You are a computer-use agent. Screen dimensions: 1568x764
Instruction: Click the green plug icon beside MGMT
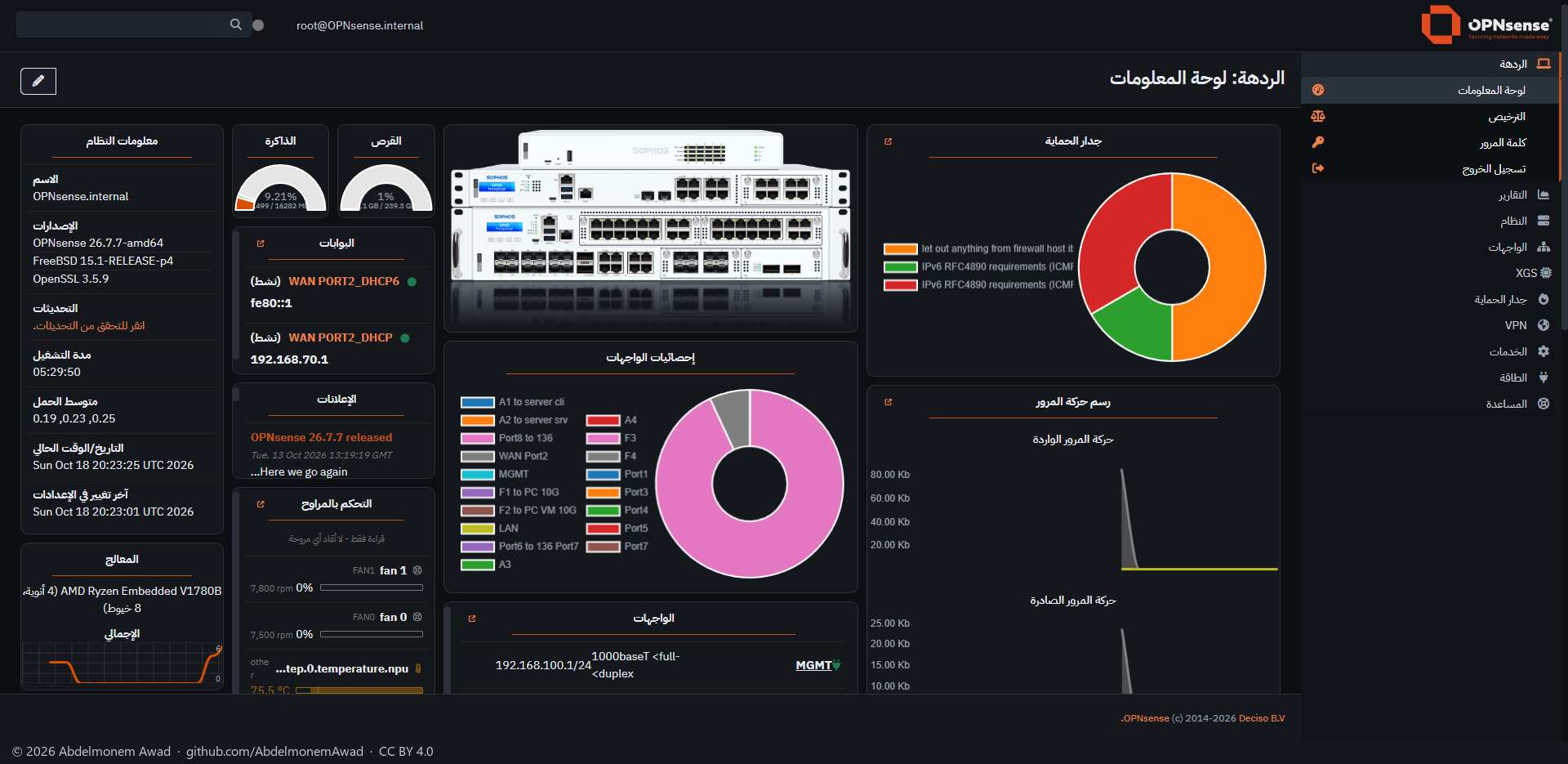click(x=836, y=665)
